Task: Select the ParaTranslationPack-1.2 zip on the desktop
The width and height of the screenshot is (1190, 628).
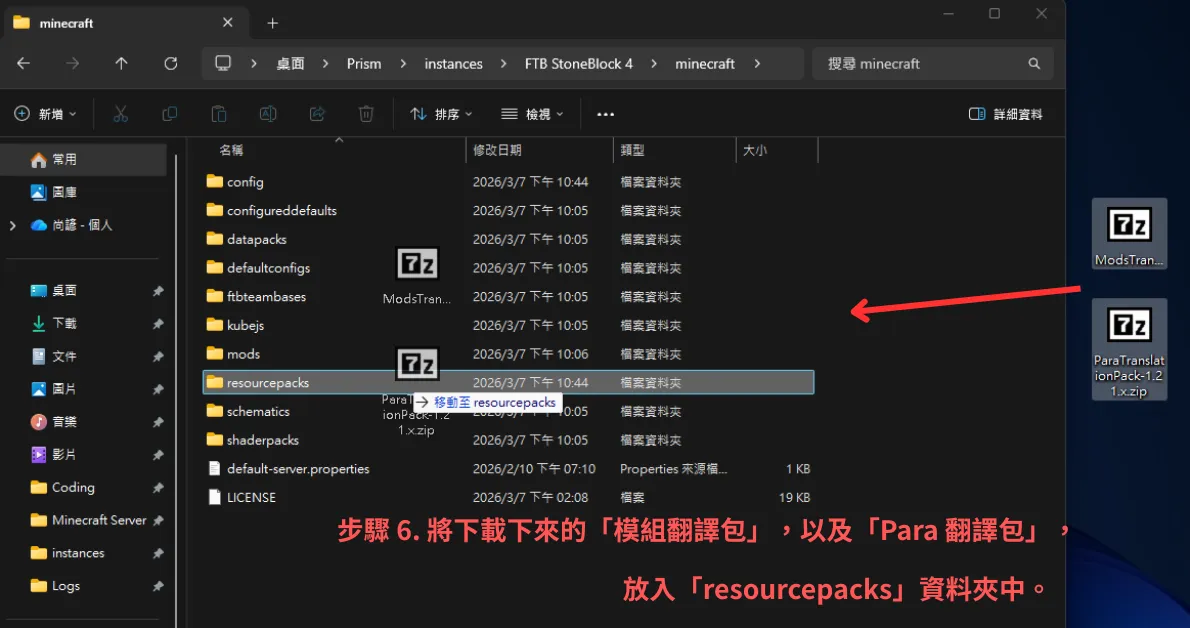Action: 1129,348
